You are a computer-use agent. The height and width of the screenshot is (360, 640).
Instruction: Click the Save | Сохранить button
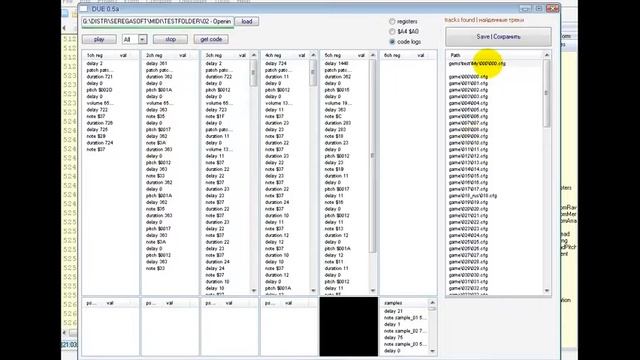click(498, 37)
